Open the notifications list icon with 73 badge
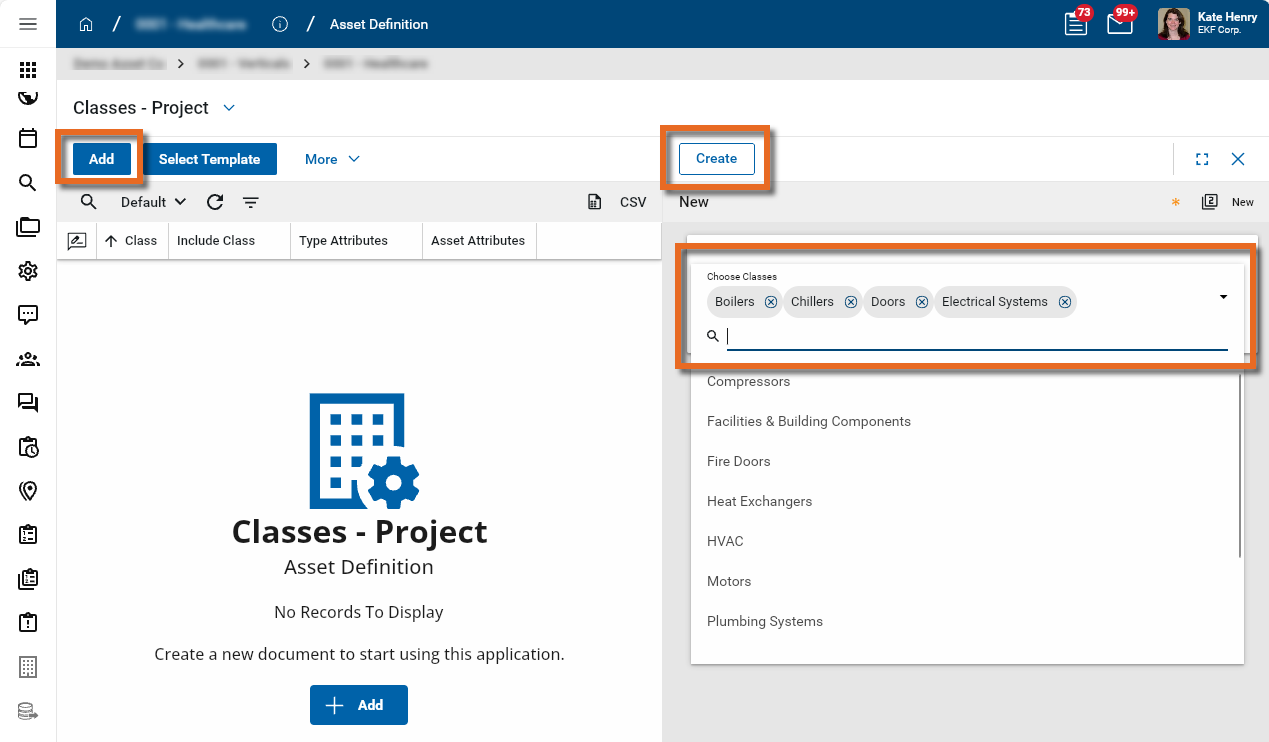This screenshot has width=1269, height=742. click(1076, 24)
